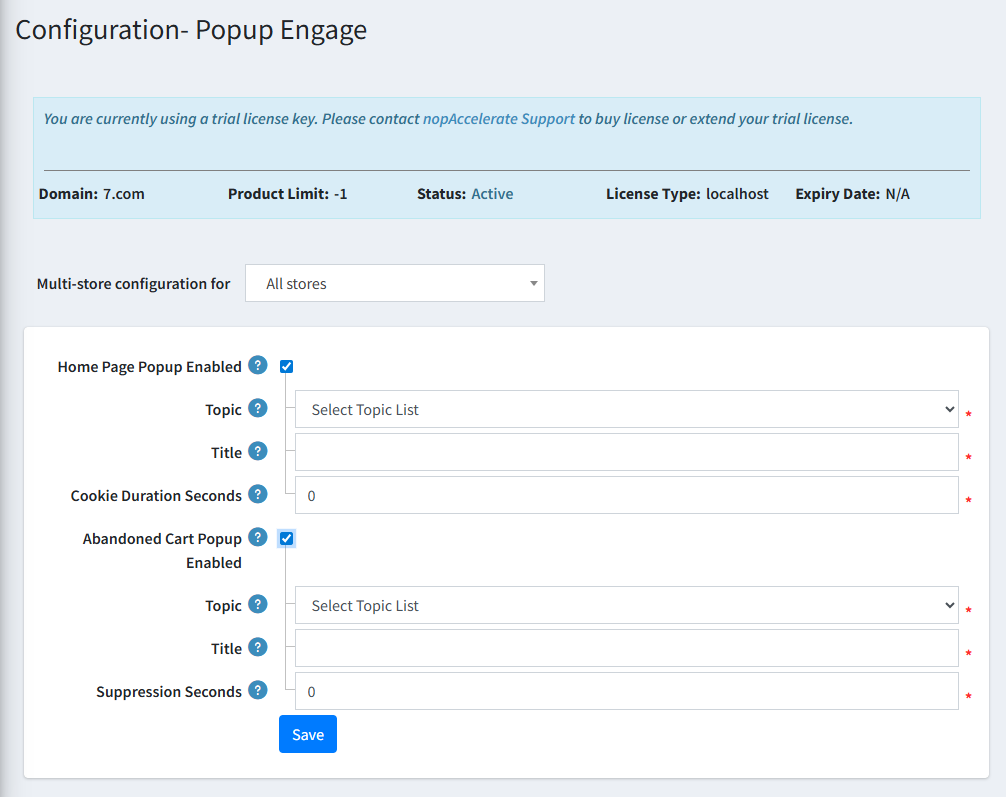
Task: Click help icon next to Home Page Topic
Action: pyautogui.click(x=258, y=408)
